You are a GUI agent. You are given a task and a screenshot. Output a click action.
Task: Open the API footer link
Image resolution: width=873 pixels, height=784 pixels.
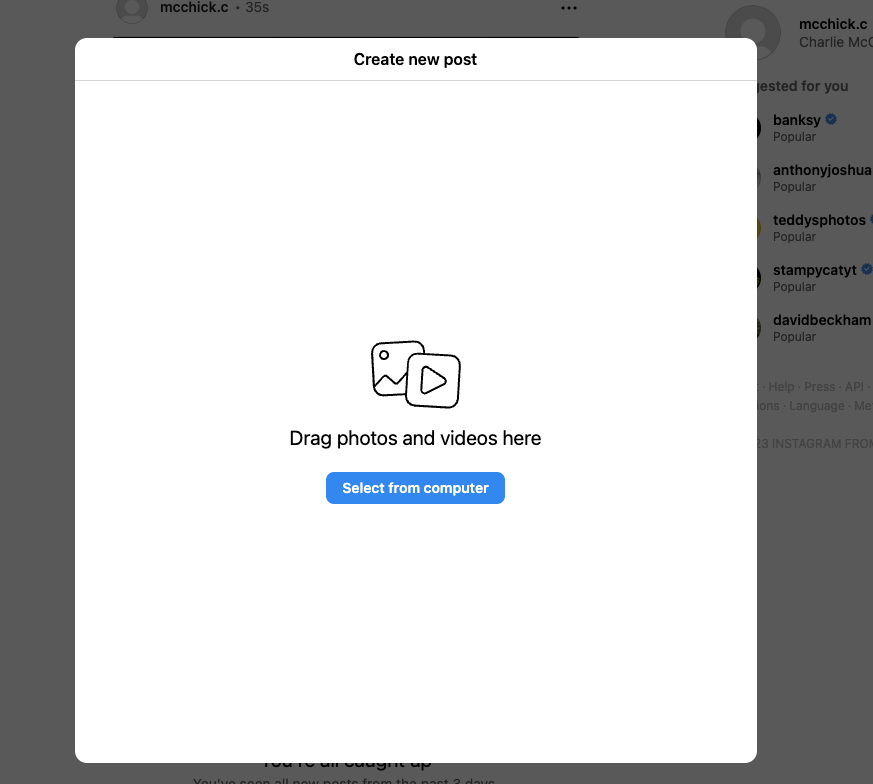(x=854, y=386)
